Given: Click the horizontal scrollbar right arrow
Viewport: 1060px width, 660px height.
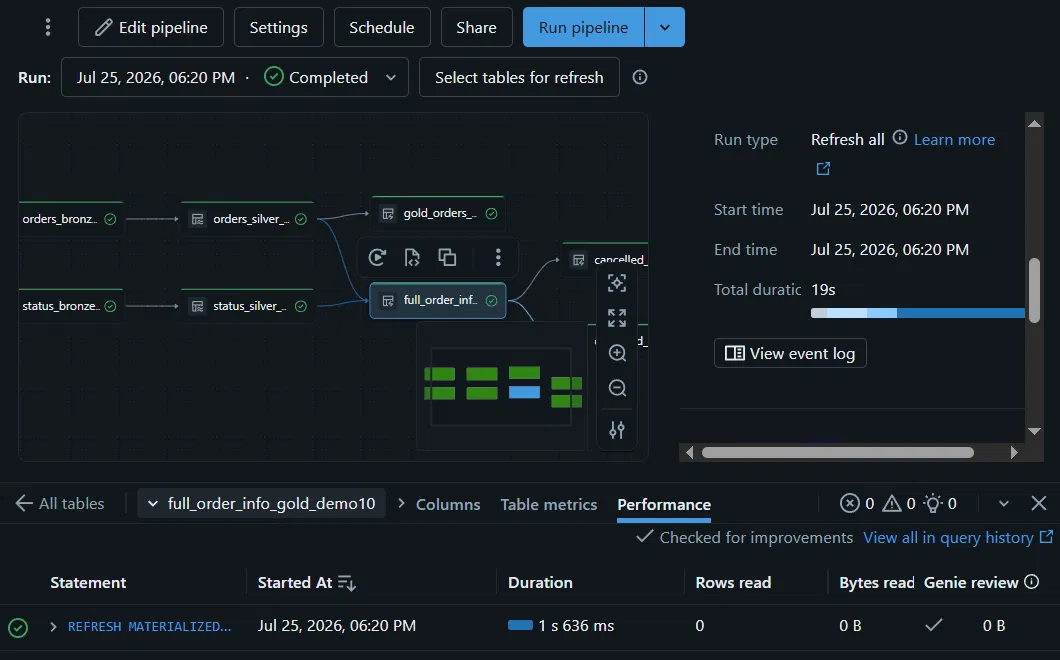Looking at the screenshot, I should click(x=1013, y=452).
